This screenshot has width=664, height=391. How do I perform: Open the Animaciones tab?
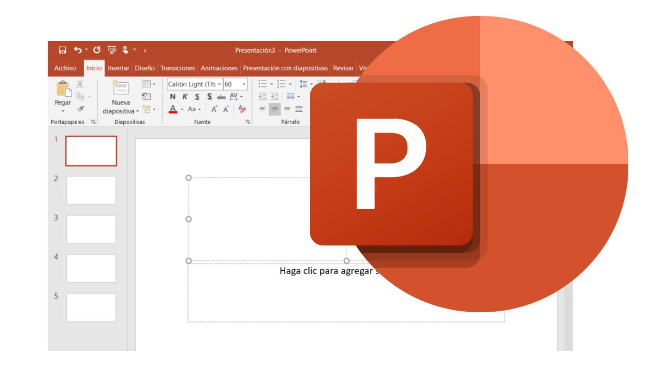219,68
